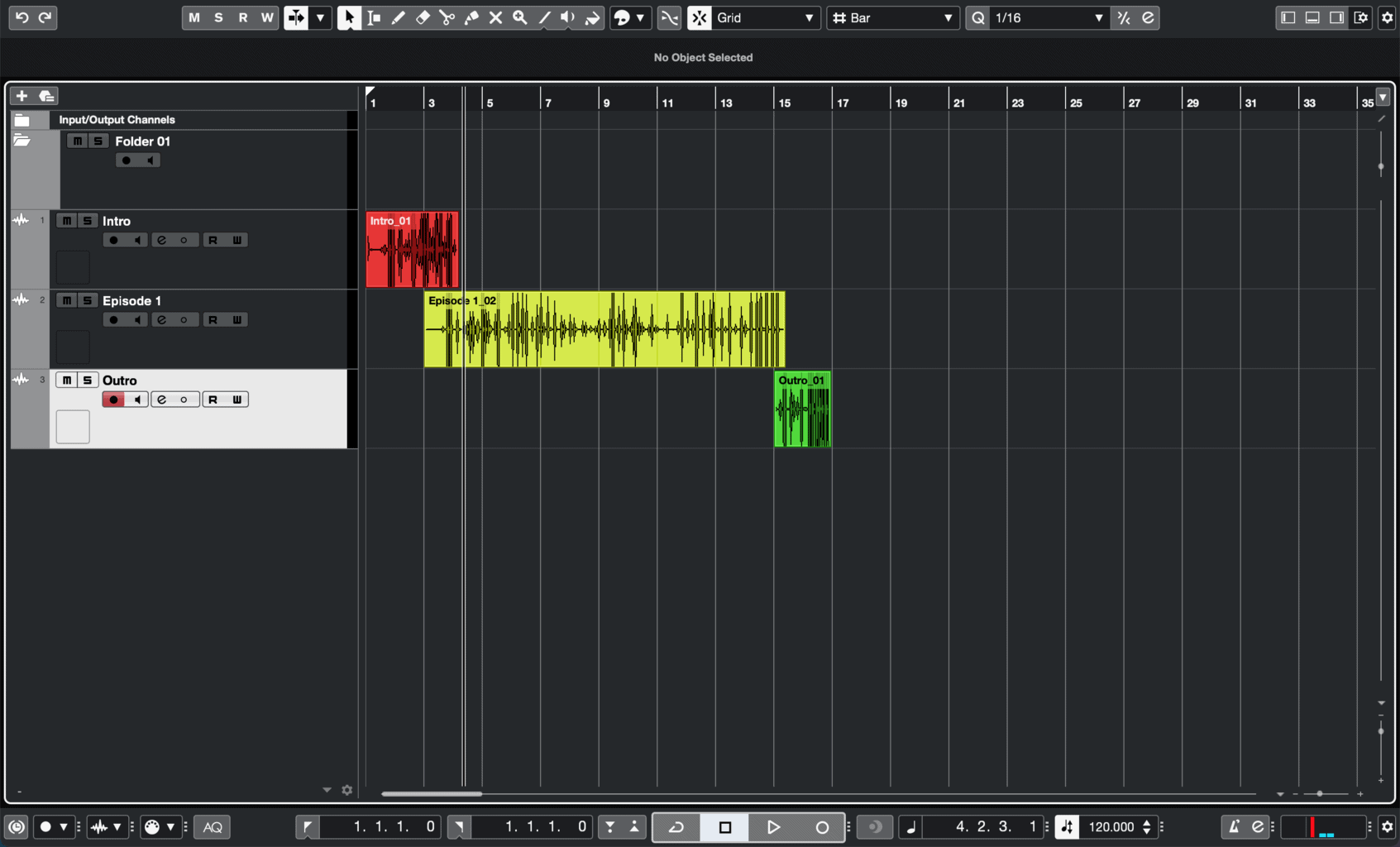Select the Mute tool (X)
Screen dimensions: 1400x847
pyautogui.click(x=495, y=17)
